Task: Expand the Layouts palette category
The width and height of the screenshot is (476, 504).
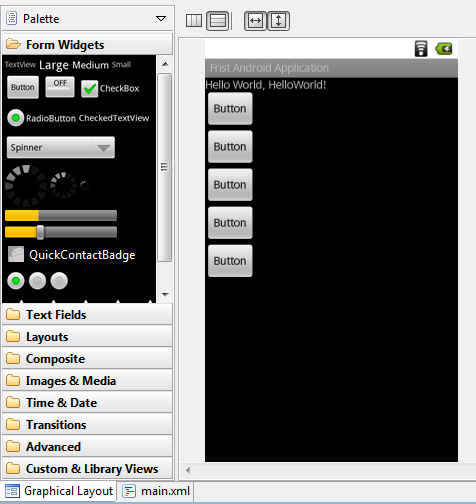Action: pos(87,337)
